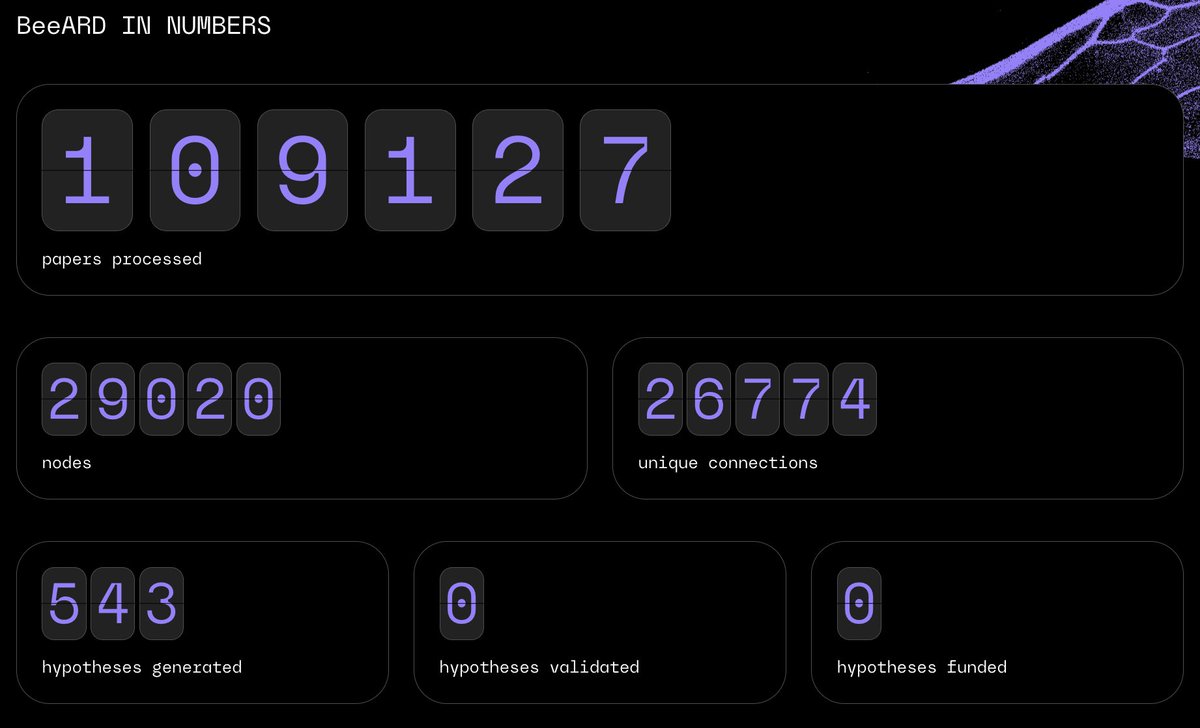Screen dimensions: 1200x728
Task: Click the 0 tile above hypotheses funded
Action: [x=859, y=603]
